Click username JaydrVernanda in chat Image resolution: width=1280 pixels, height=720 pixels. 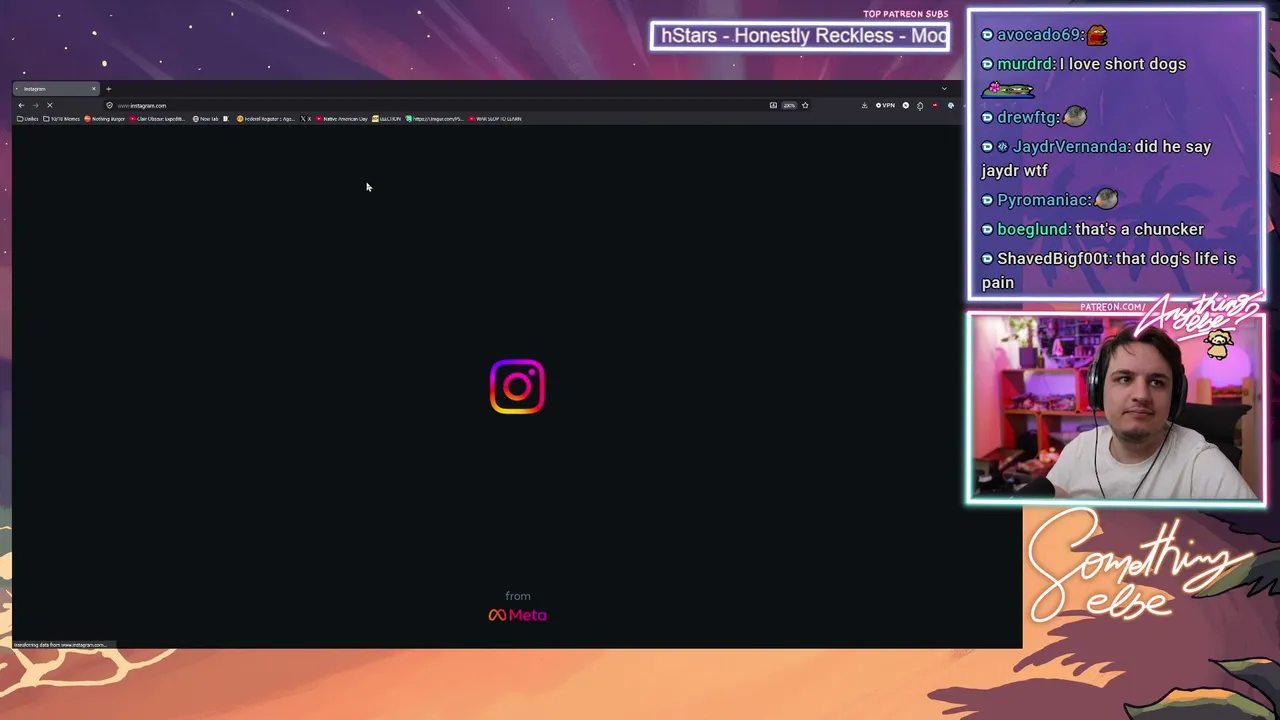click(x=1070, y=147)
